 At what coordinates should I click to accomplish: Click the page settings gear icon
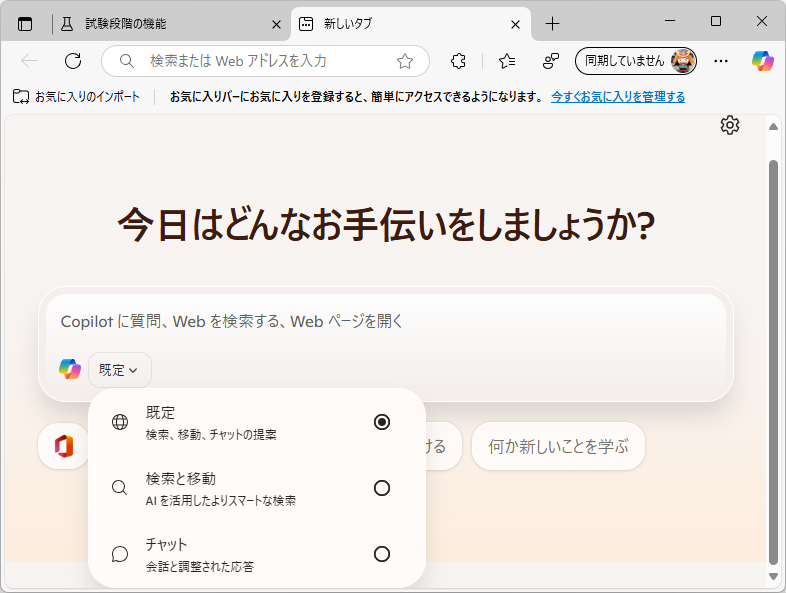tap(730, 125)
